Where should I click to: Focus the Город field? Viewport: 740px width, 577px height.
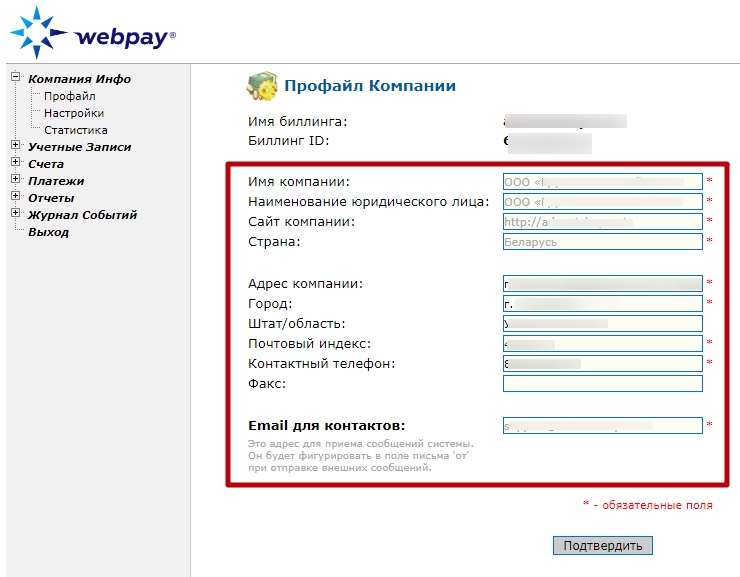click(x=603, y=304)
